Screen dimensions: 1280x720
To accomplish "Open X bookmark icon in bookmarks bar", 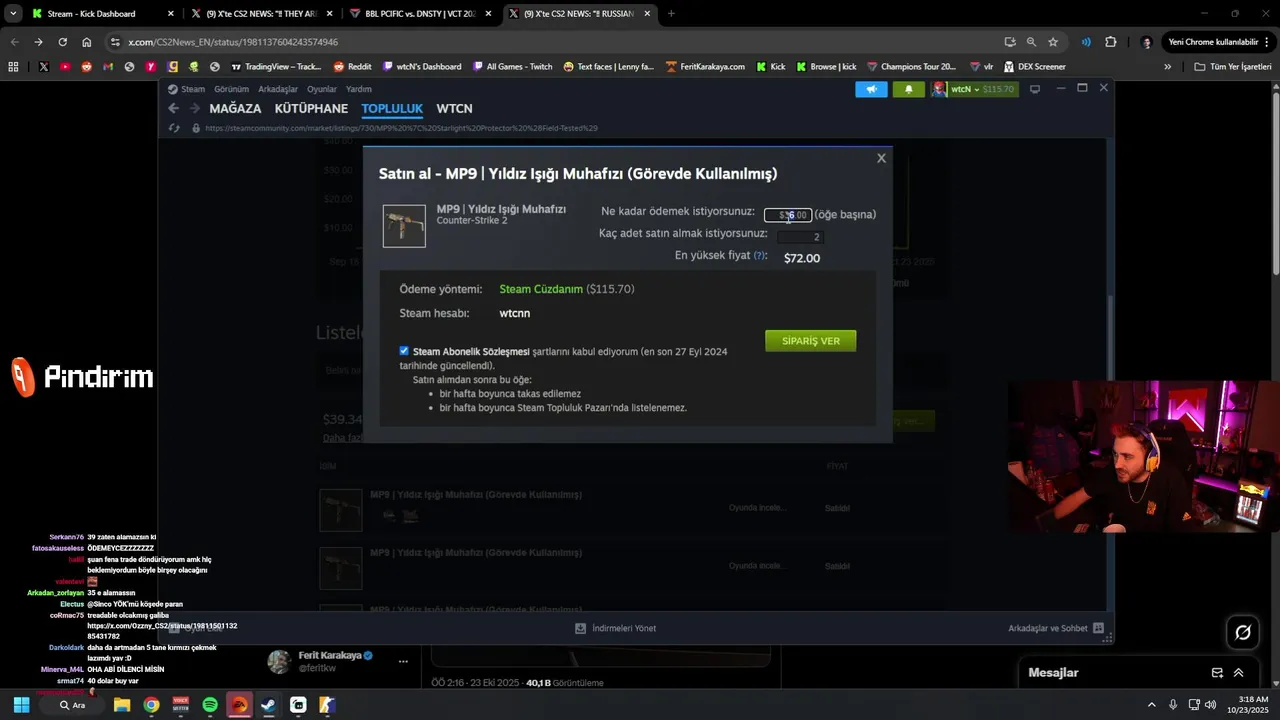I will coord(44,66).
